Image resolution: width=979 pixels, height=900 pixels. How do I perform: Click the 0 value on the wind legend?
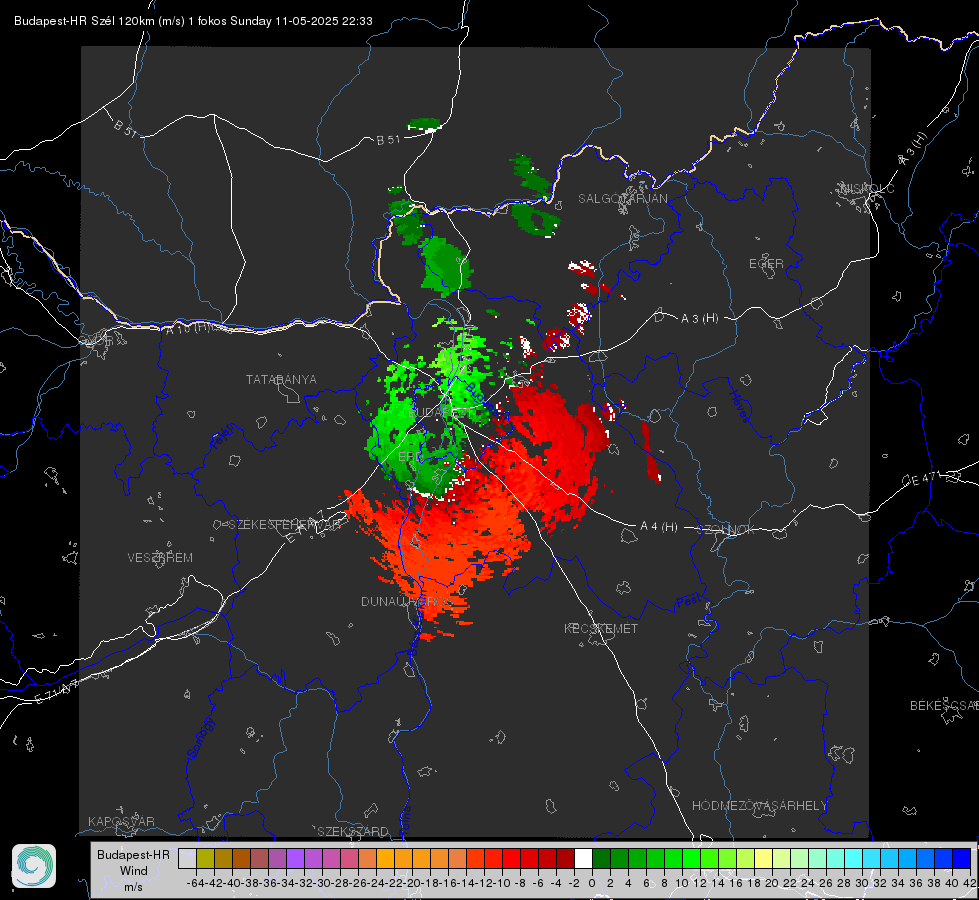[x=592, y=883]
